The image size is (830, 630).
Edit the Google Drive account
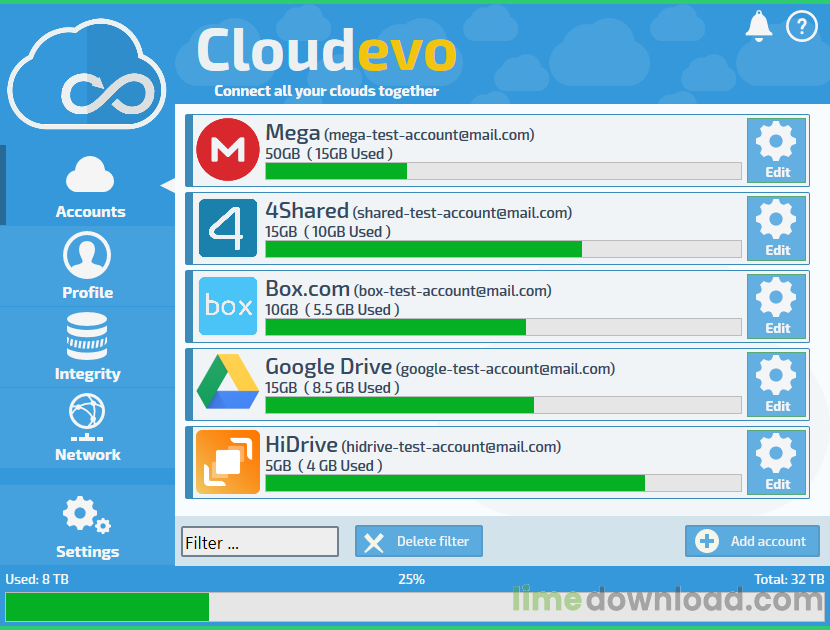point(776,384)
